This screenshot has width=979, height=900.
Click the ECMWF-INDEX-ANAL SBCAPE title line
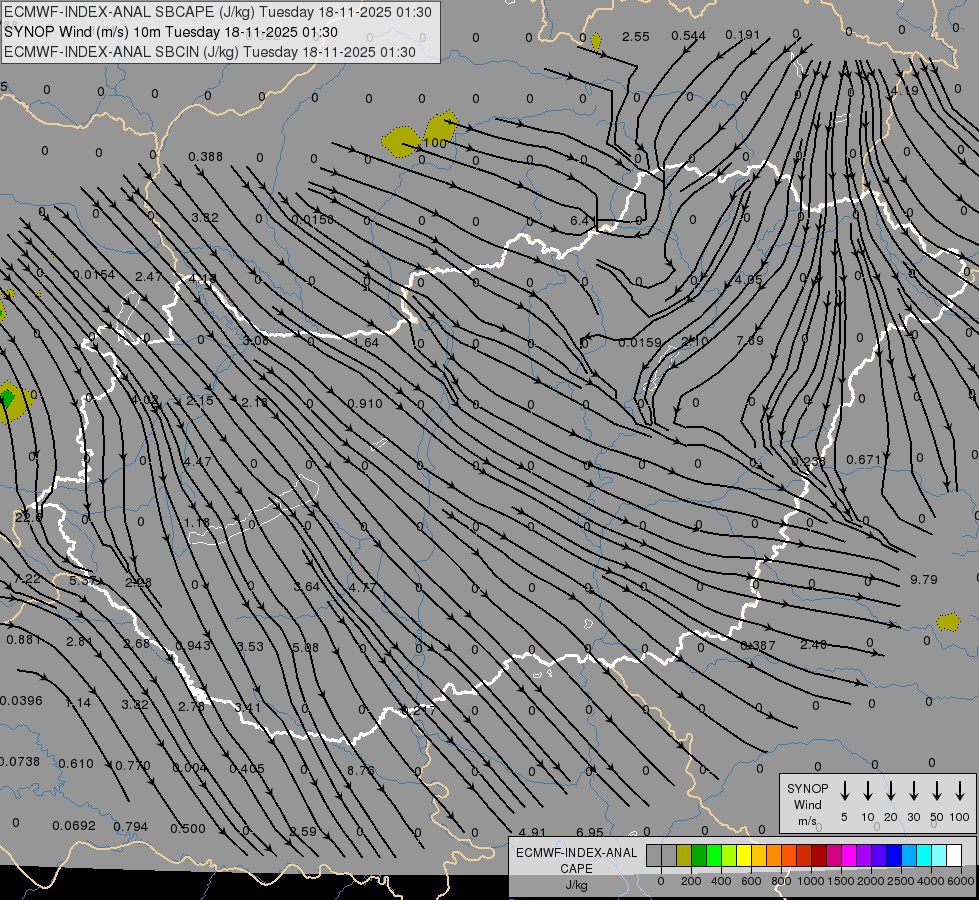point(218,12)
